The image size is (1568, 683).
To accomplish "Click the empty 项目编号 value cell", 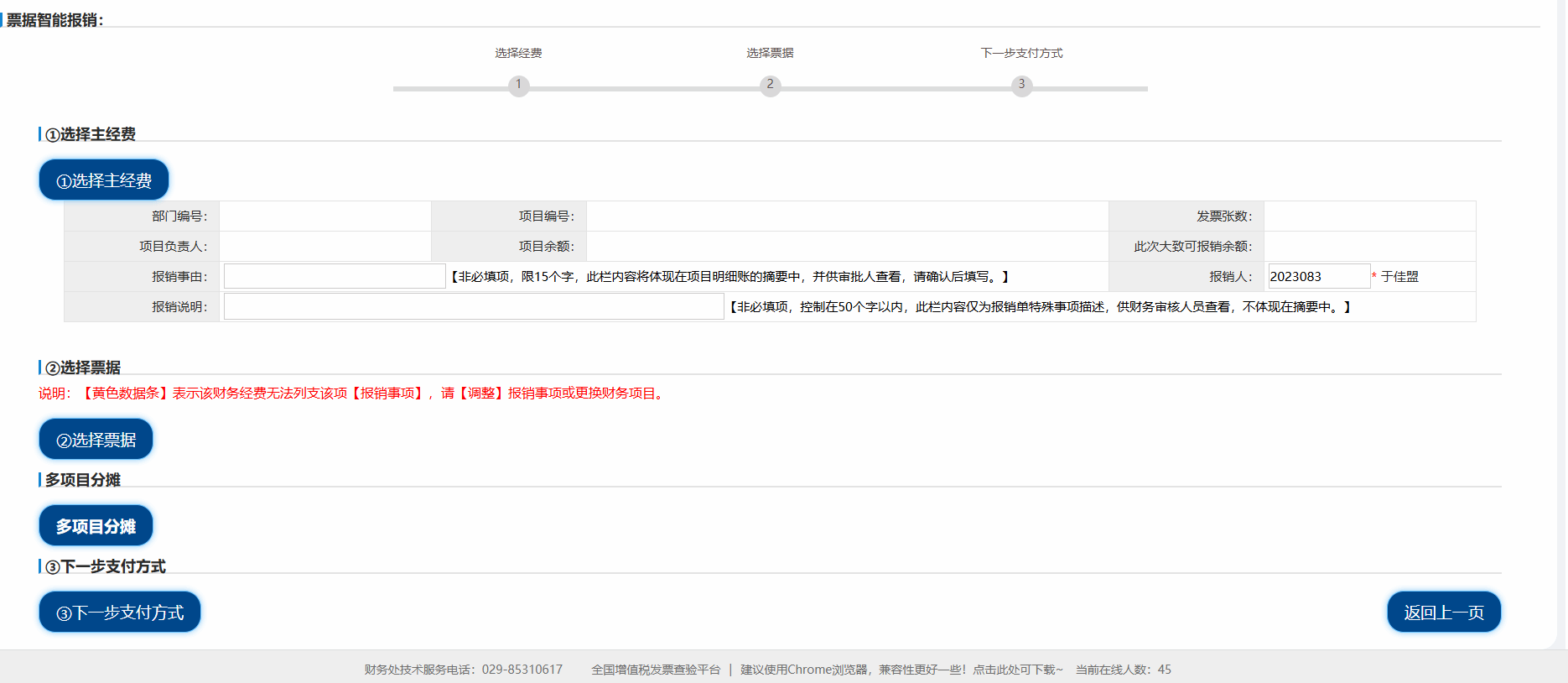I will click(x=847, y=216).
